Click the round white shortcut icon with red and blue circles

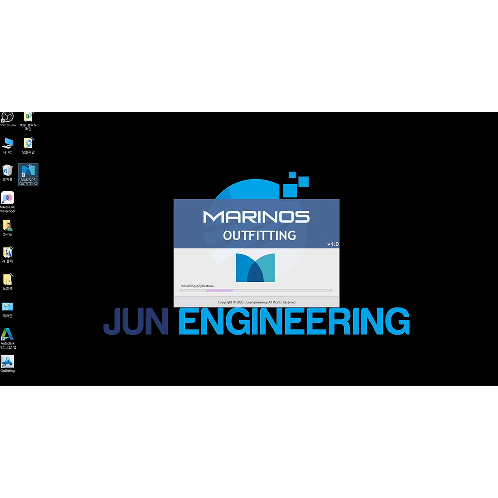[x=8, y=201]
